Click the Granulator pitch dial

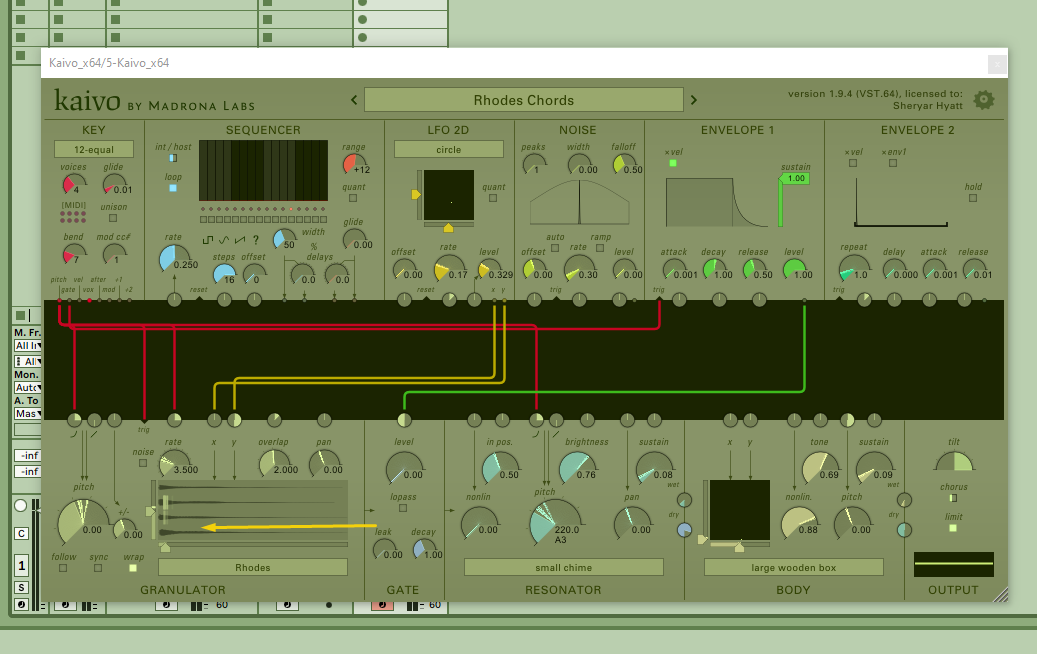click(x=83, y=522)
